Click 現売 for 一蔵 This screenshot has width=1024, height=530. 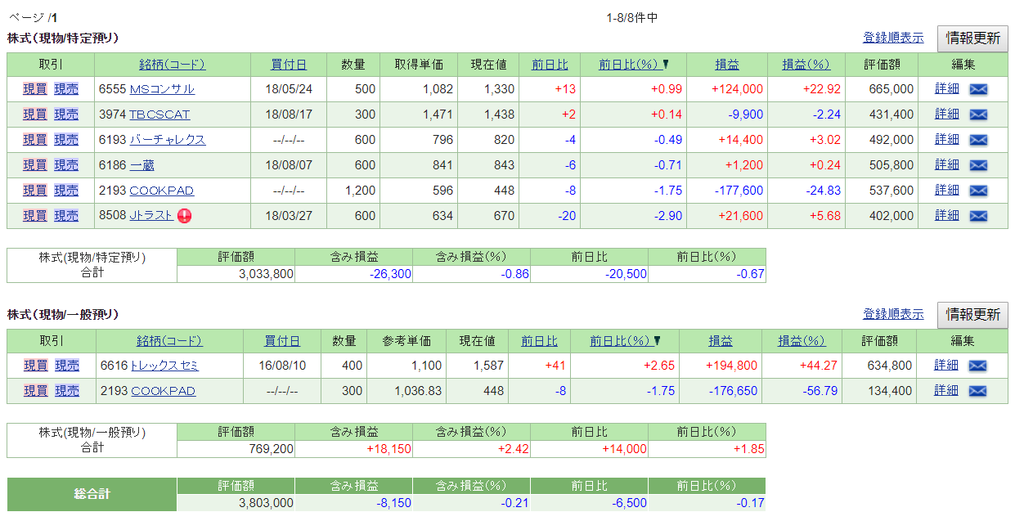point(66,166)
